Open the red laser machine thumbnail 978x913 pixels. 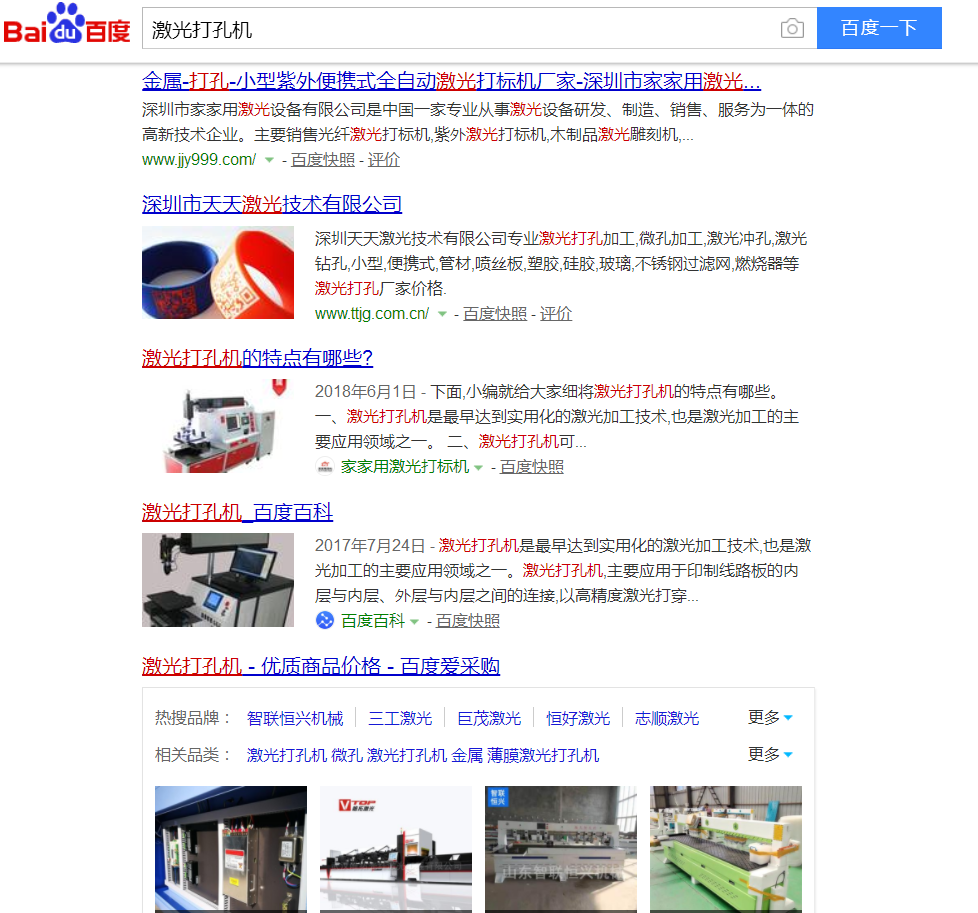pyautogui.click(x=218, y=427)
